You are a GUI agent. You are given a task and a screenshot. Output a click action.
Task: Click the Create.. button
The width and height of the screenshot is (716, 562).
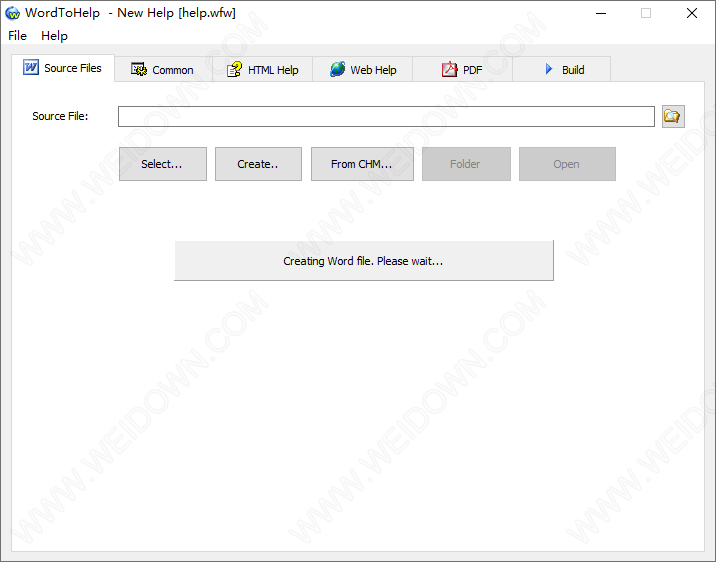[258, 164]
